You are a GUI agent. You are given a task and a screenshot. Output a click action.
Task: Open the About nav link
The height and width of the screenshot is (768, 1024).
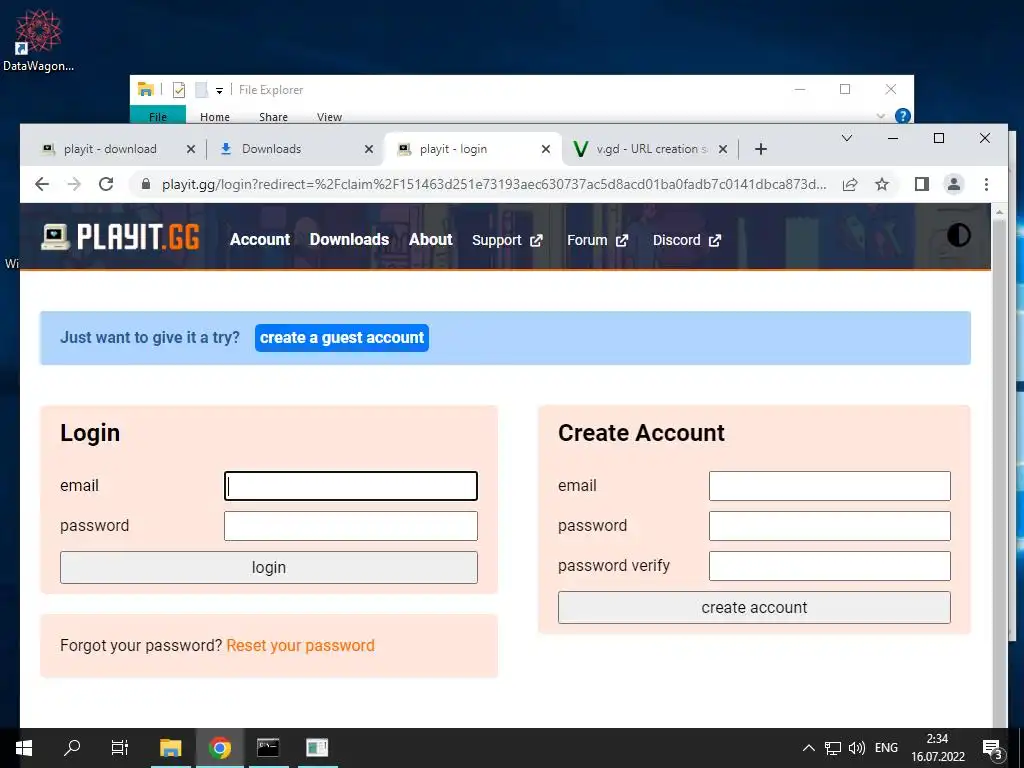point(430,240)
